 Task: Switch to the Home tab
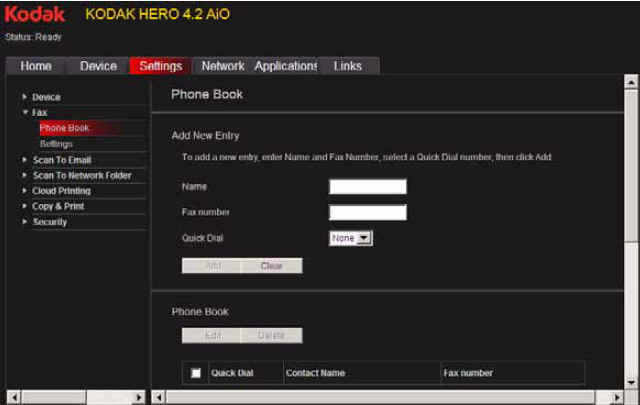coord(36,66)
